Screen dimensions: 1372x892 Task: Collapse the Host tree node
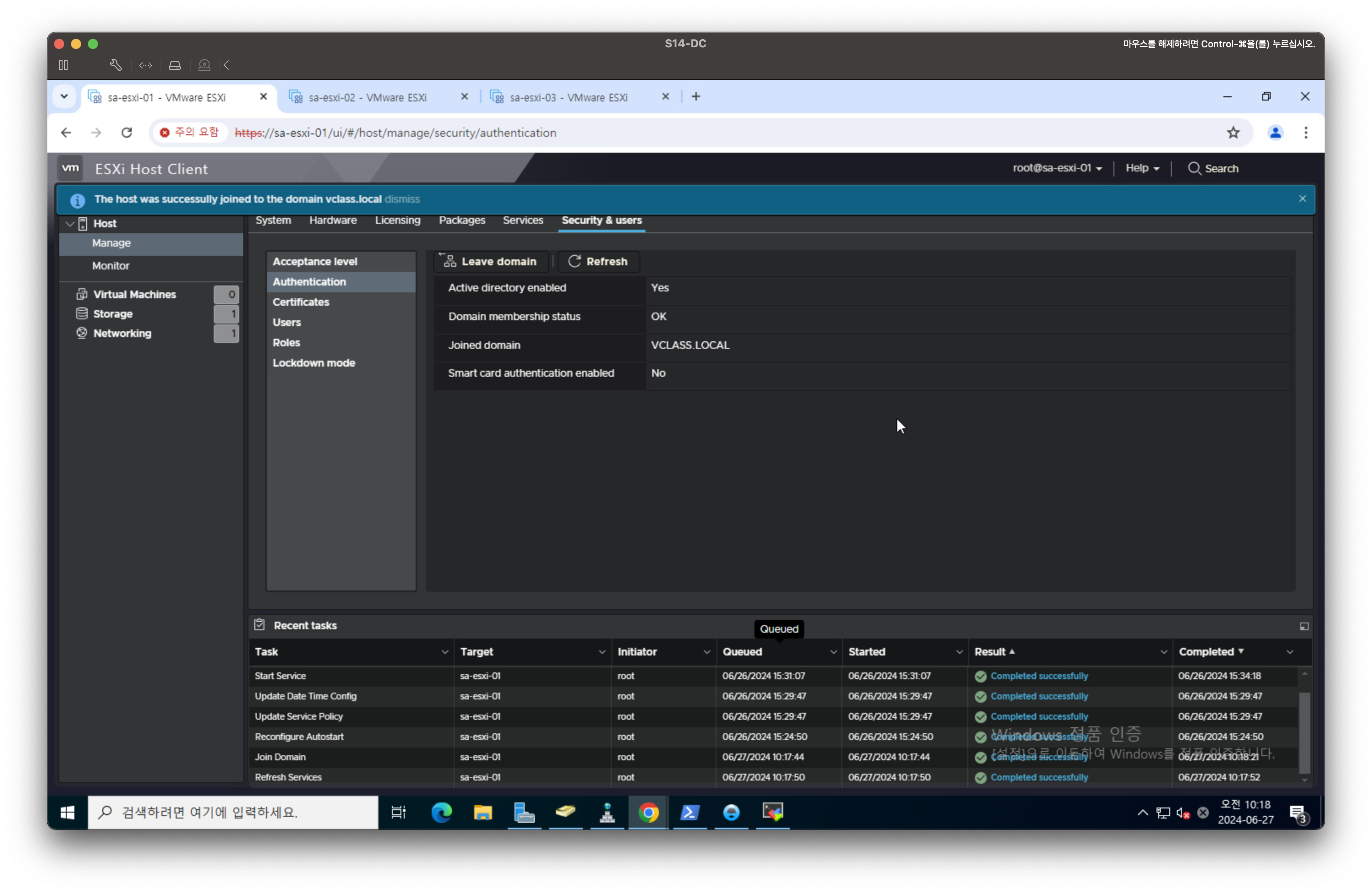click(x=70, y=223)
